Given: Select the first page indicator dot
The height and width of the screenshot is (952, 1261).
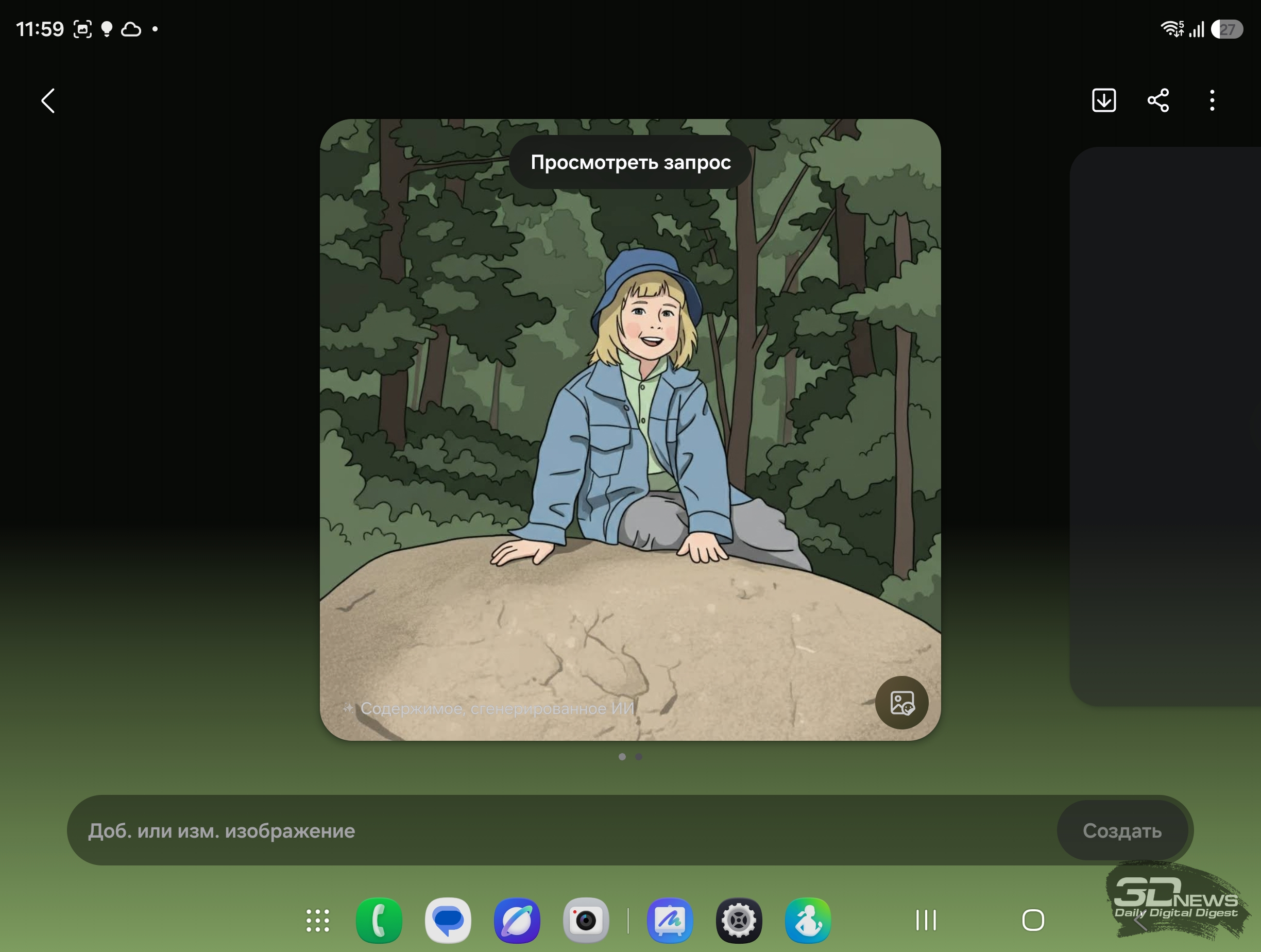Looking at the screenshot, I should [622, 757].
